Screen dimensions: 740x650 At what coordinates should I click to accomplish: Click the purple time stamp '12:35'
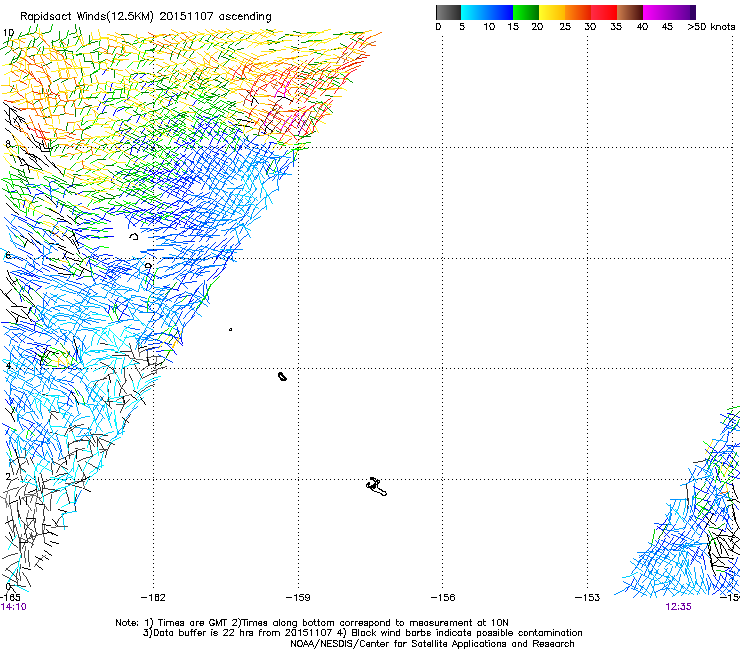click(678, 607)
